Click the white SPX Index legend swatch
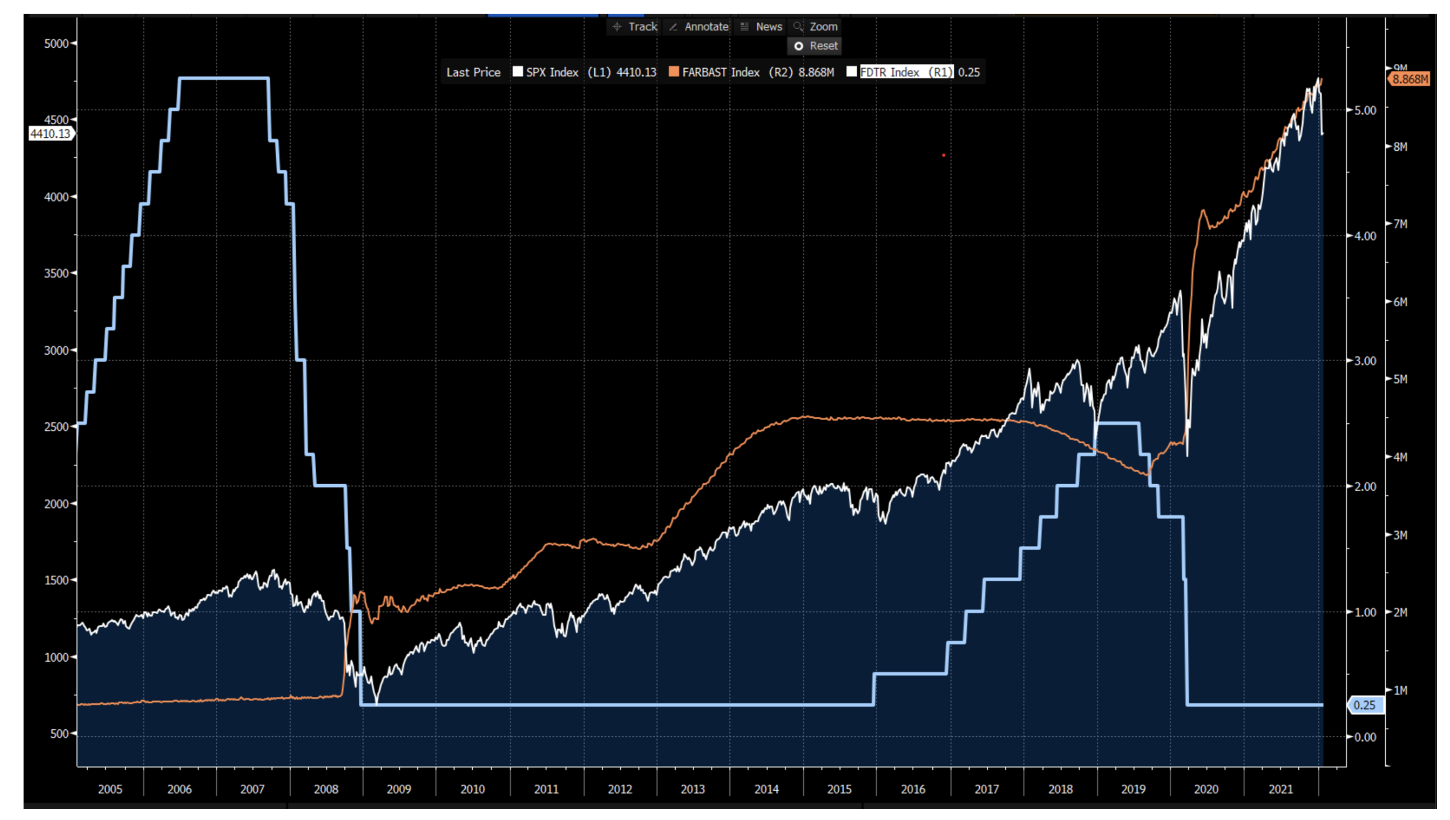The height and width of the screenshot is (820, 1450). point(518,72)
